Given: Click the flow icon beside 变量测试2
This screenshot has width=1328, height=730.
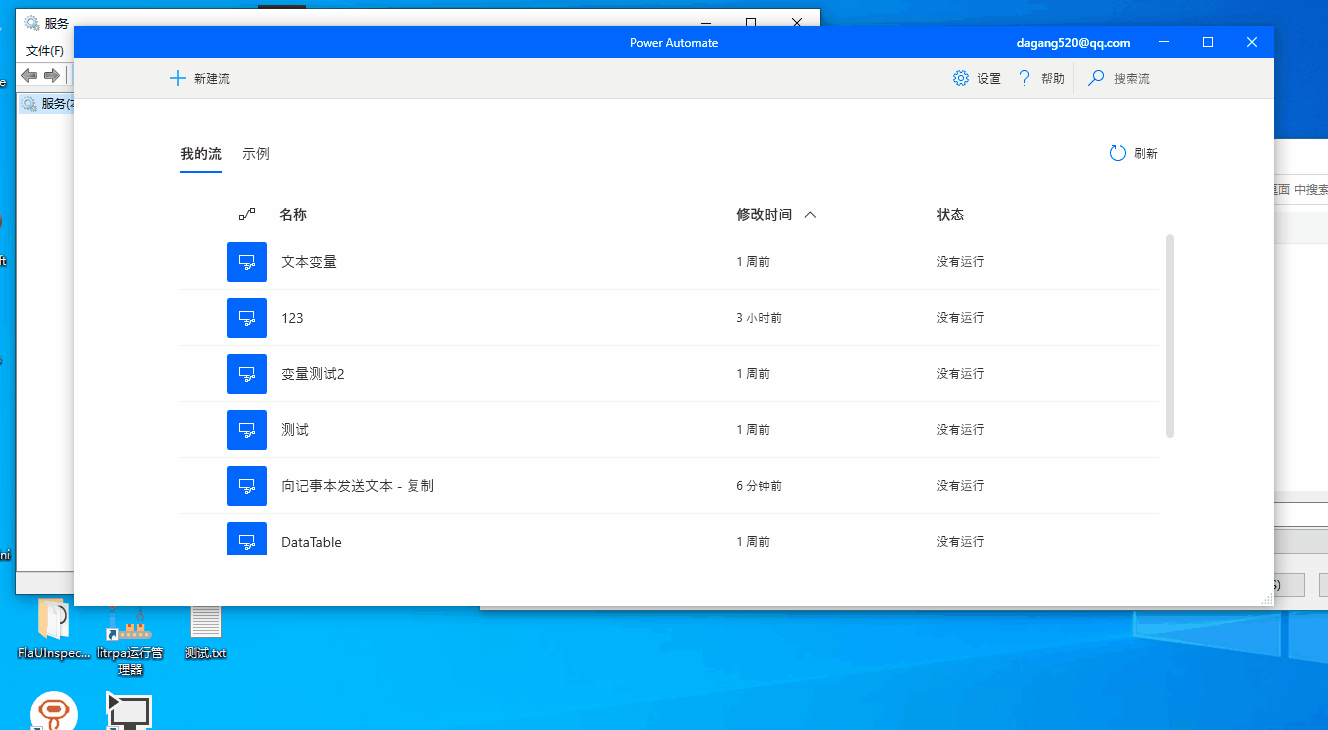Looking at the screenshot, I should click(x=246, y=373).
